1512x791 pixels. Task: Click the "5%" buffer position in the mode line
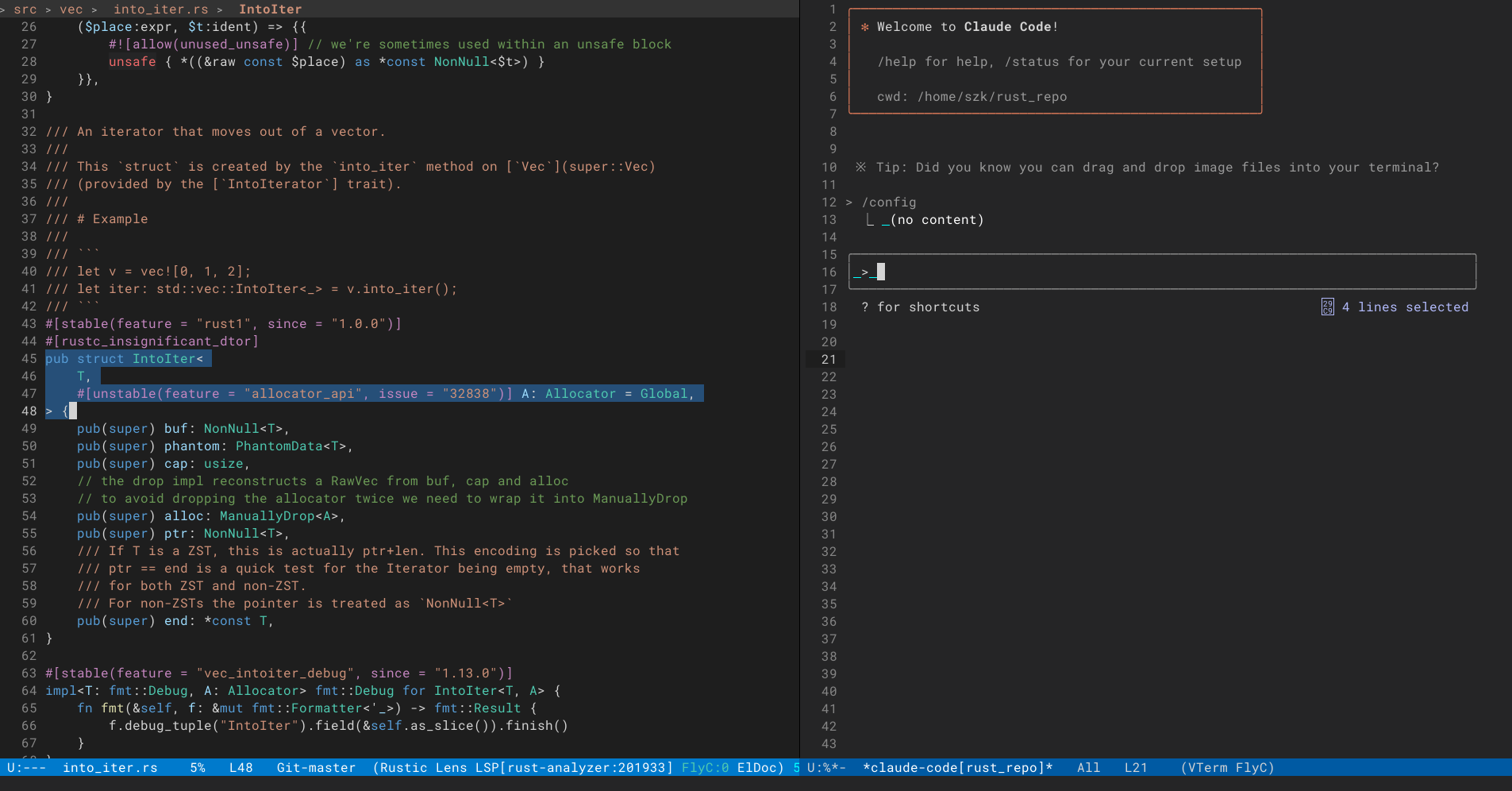(x=198, y=768)
